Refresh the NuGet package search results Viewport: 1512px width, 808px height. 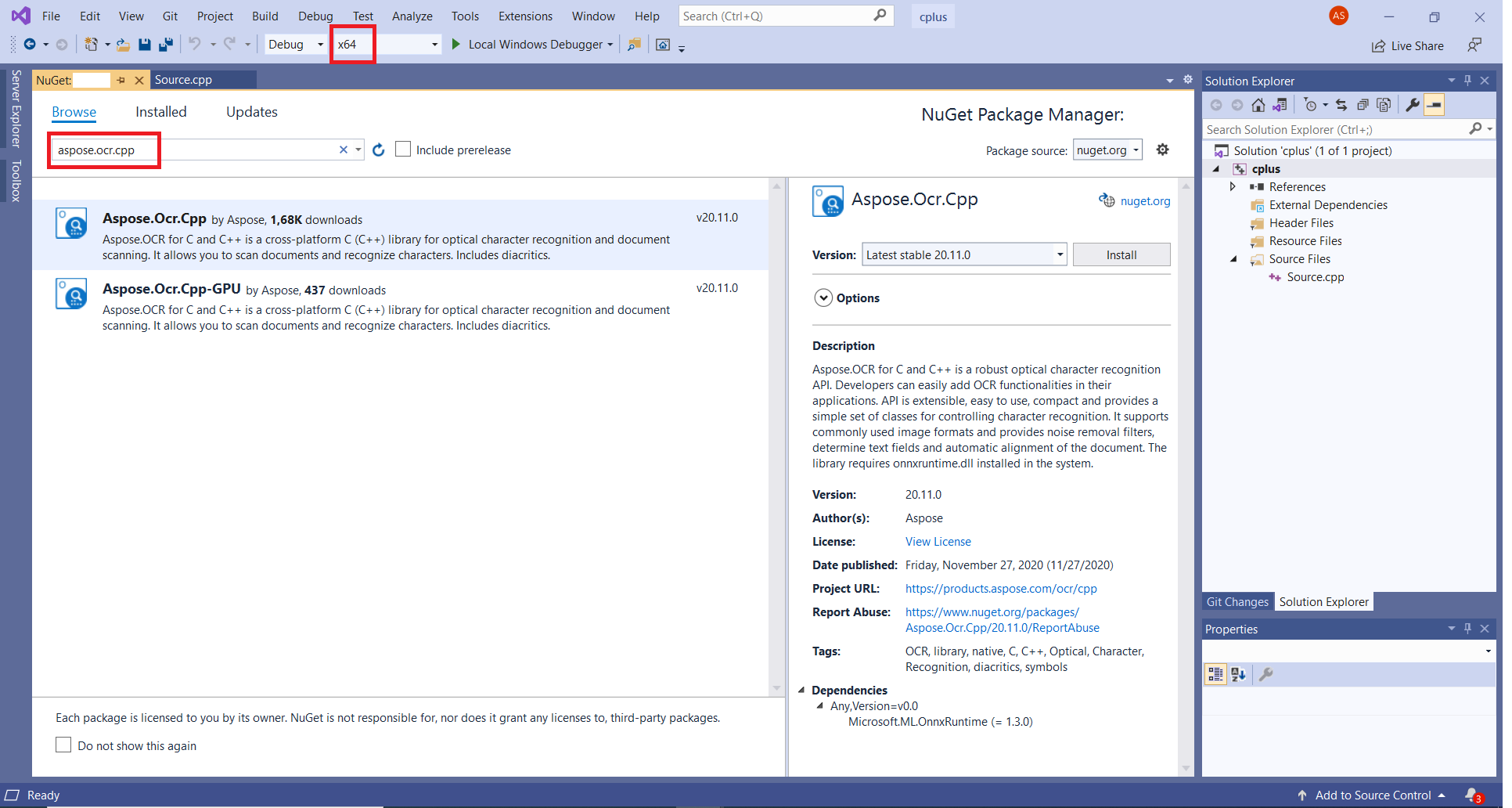coord(379,150)
